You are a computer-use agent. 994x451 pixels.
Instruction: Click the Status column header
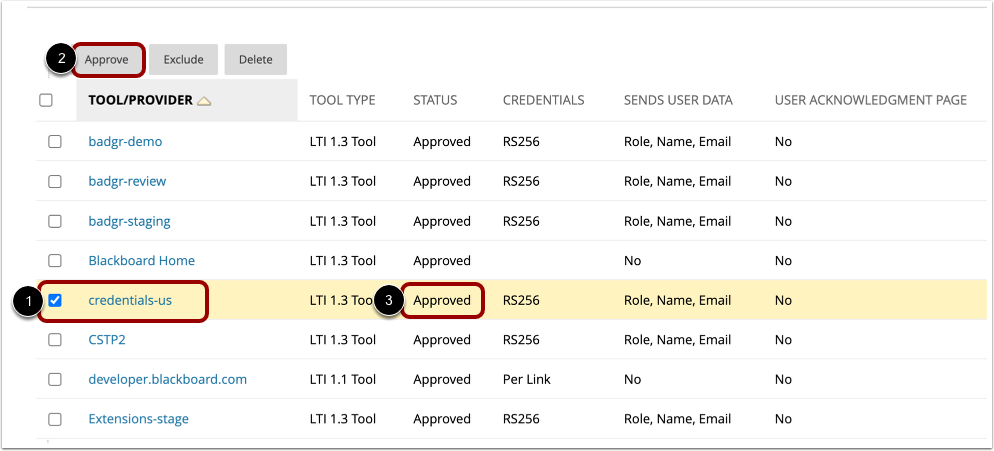point(435,100)
